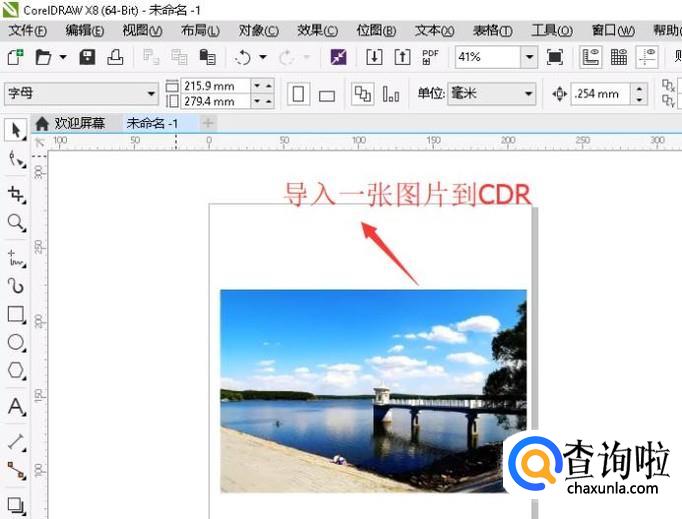Screen dimensions: 682x519
Task: Open the 文本(X) menu
Action: click(435, 30)
